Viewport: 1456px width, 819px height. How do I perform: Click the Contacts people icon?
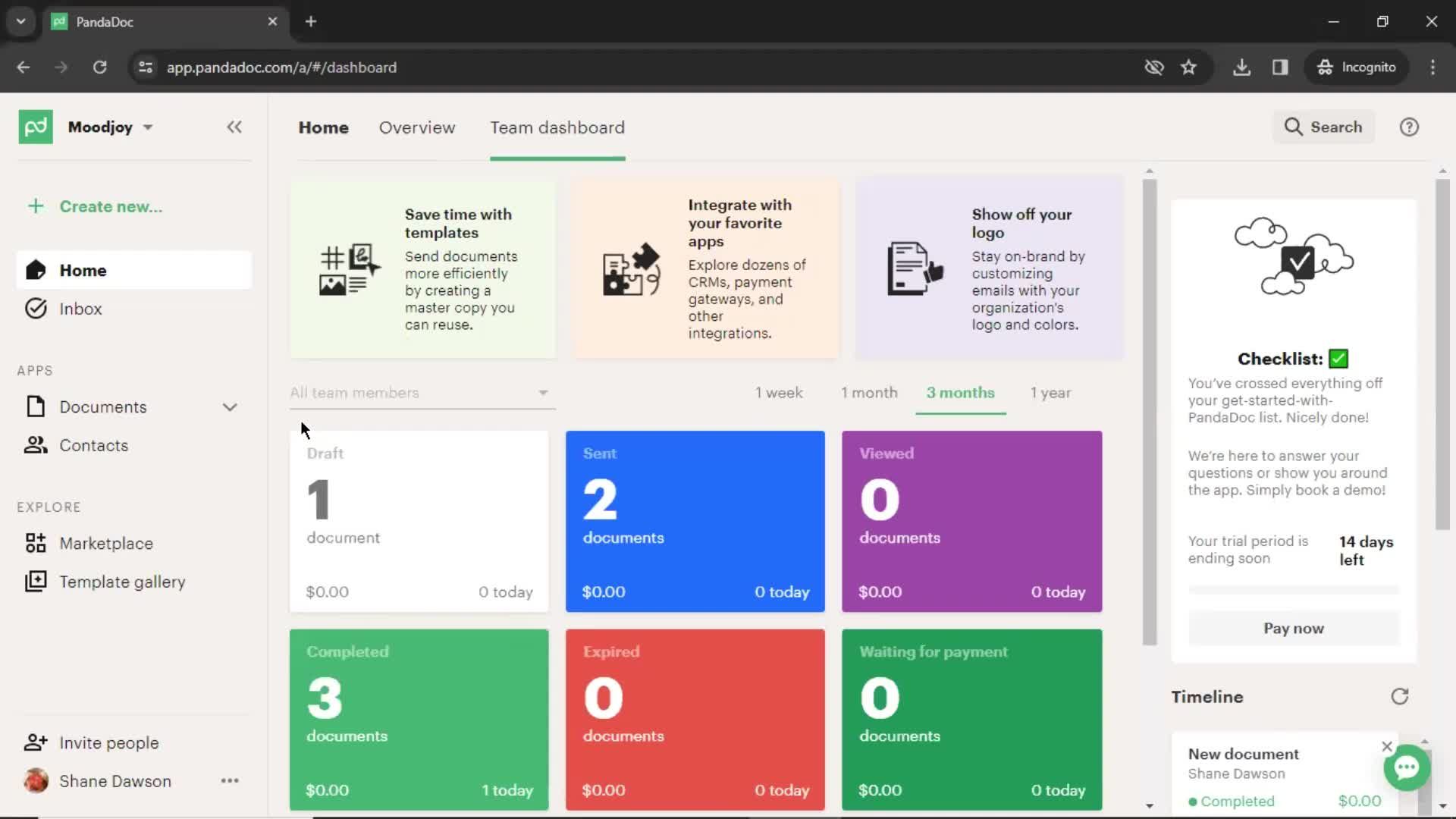click(x=36, y=445)
